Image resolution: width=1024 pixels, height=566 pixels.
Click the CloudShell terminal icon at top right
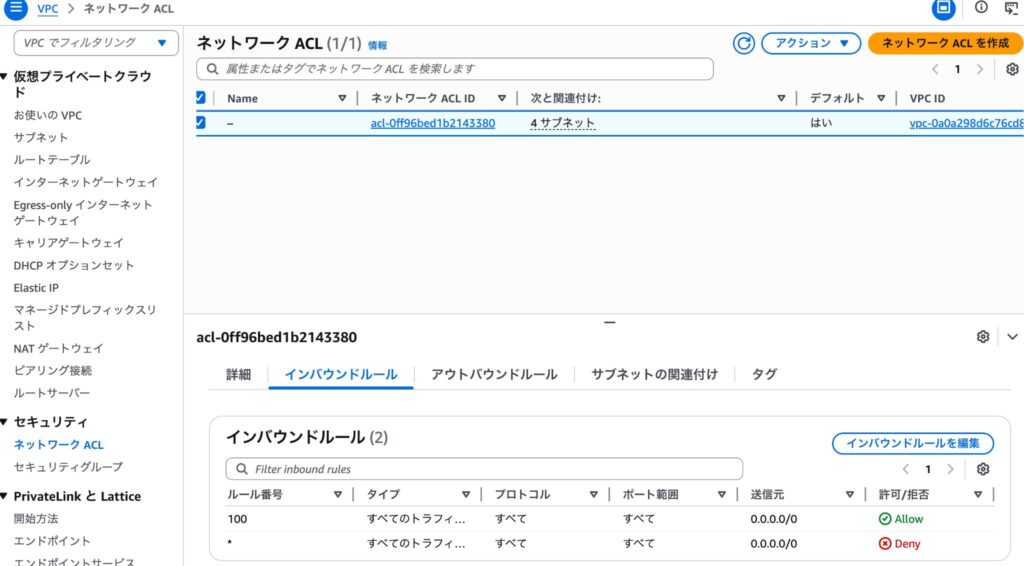point(1011,8)
